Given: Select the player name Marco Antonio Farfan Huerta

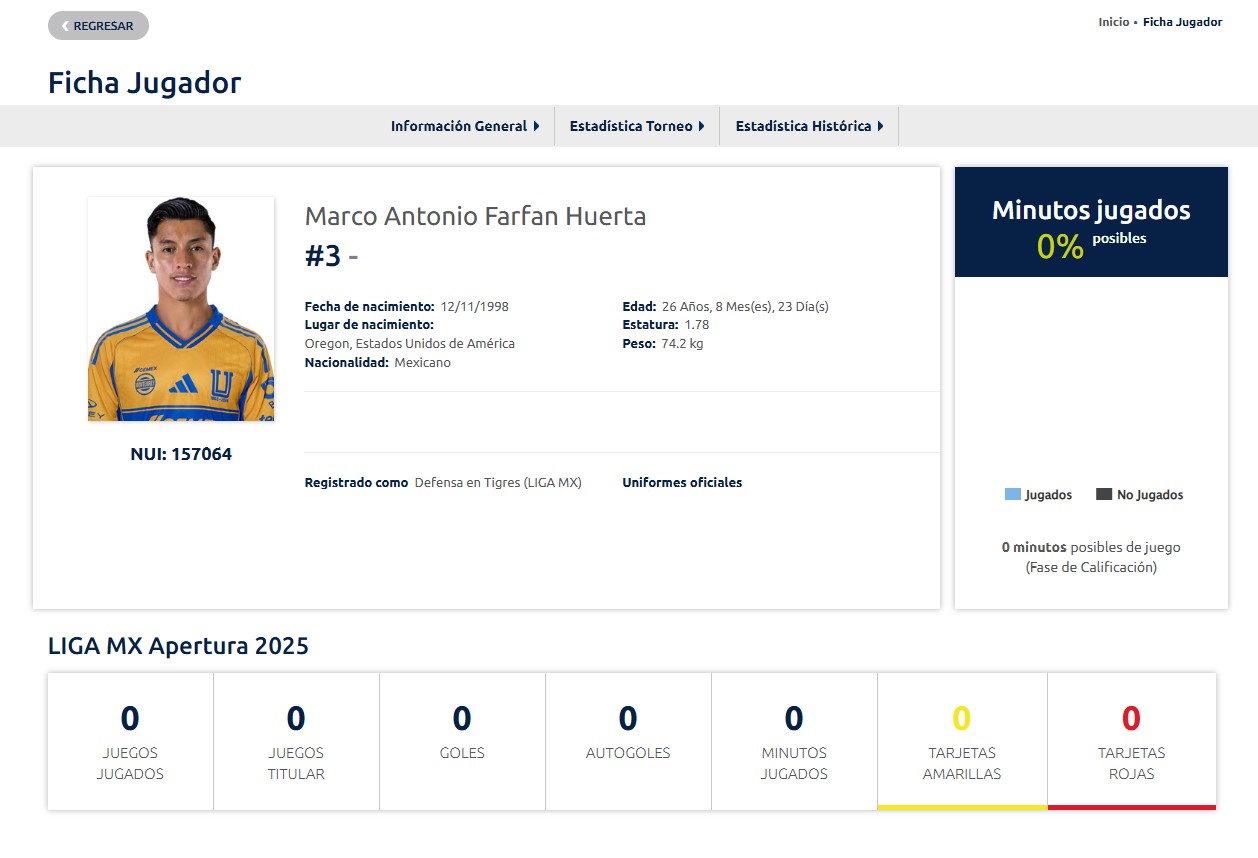Looking at the screenshot, I should coord(475,216).
